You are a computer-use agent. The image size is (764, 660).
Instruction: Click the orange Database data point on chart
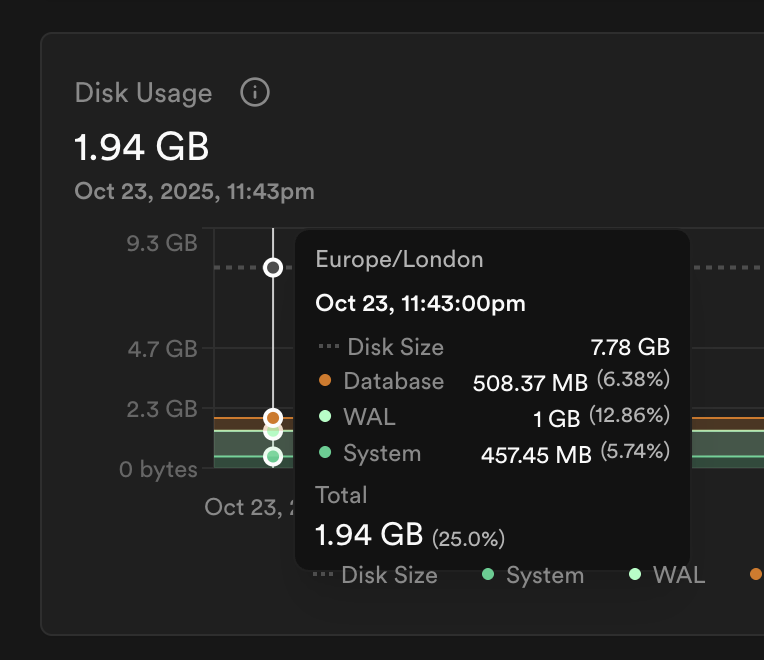[273, 418]
